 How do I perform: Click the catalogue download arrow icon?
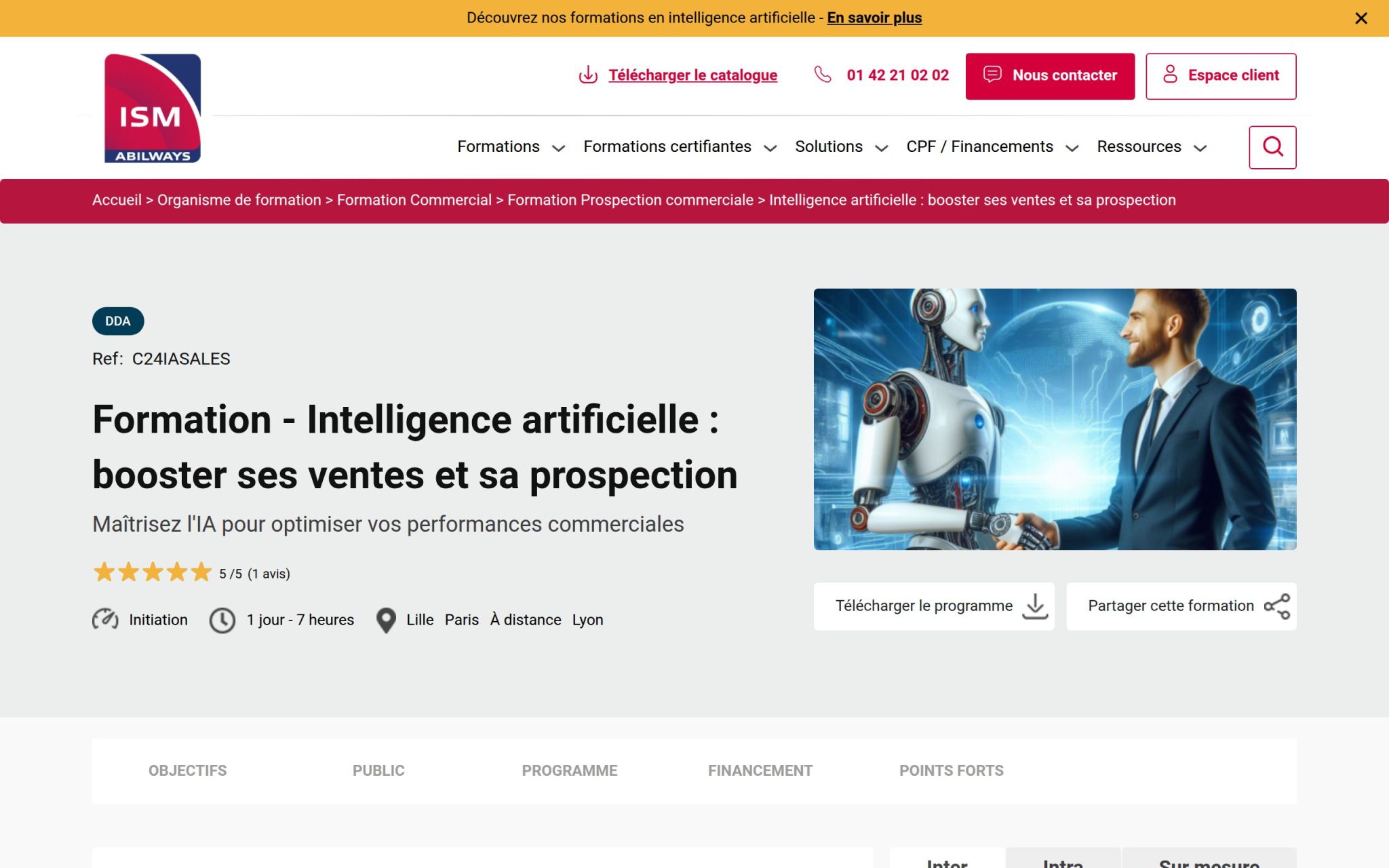click(x=588, y=75)
